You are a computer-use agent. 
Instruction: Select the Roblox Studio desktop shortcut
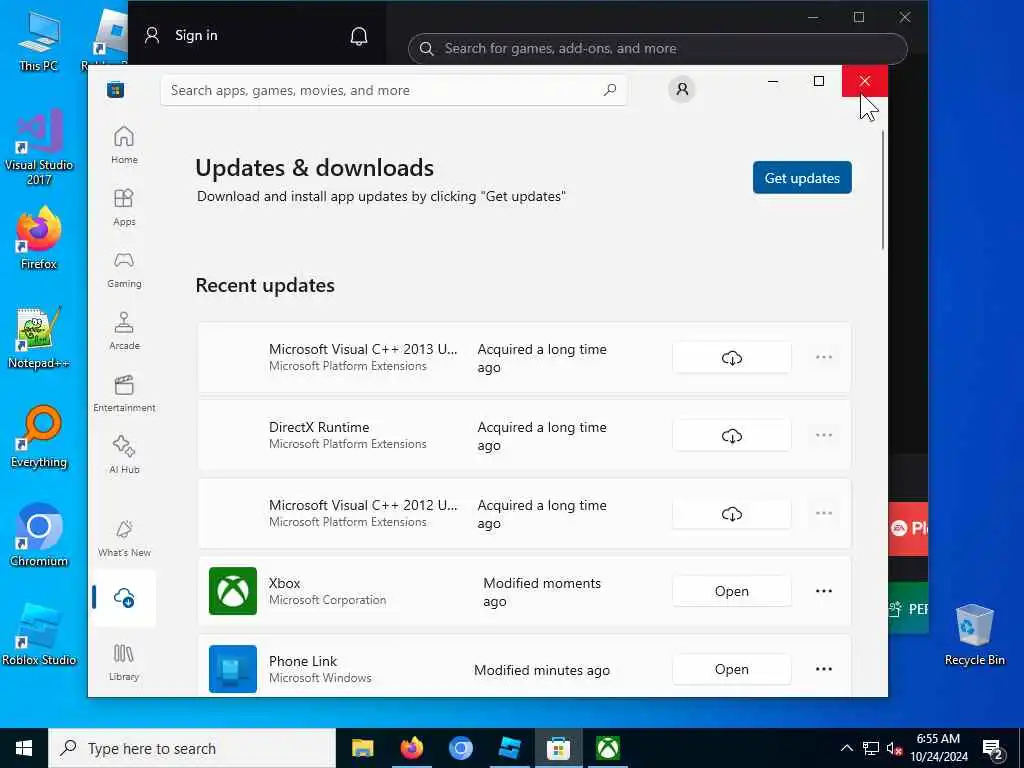click(x=39, y=635)
